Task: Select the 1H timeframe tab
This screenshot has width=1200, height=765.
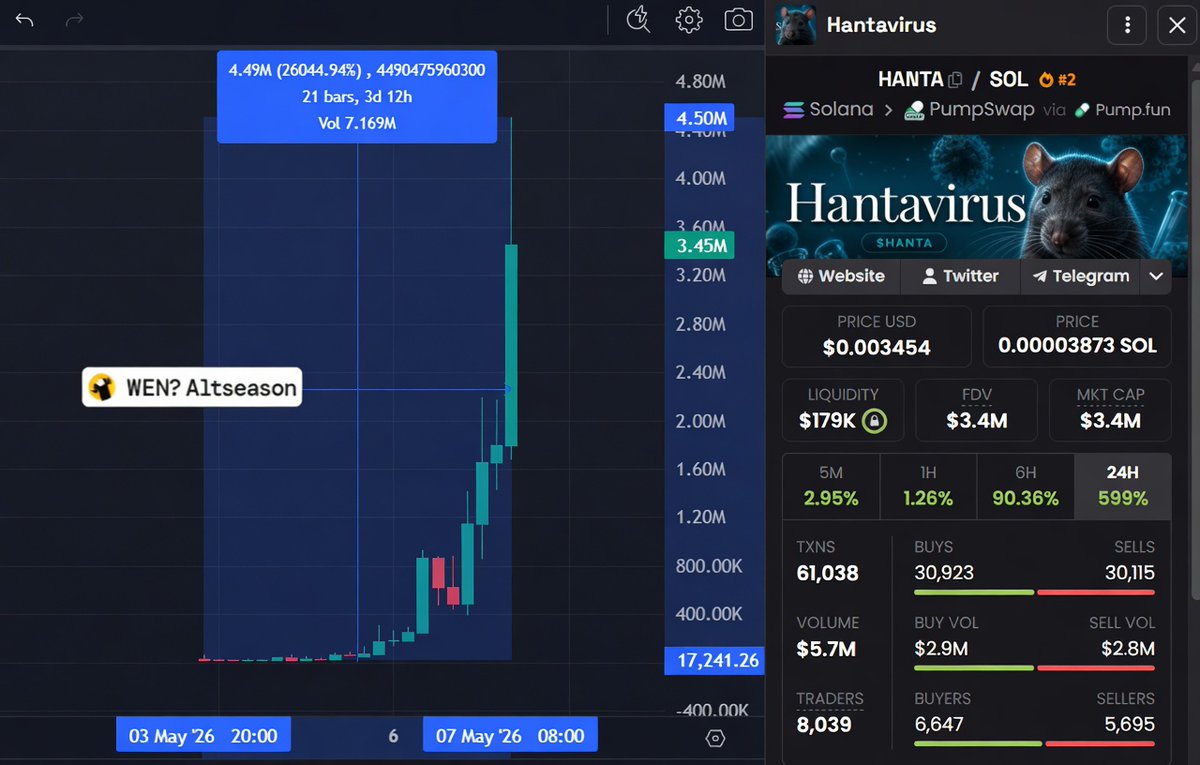Action: 927,486
